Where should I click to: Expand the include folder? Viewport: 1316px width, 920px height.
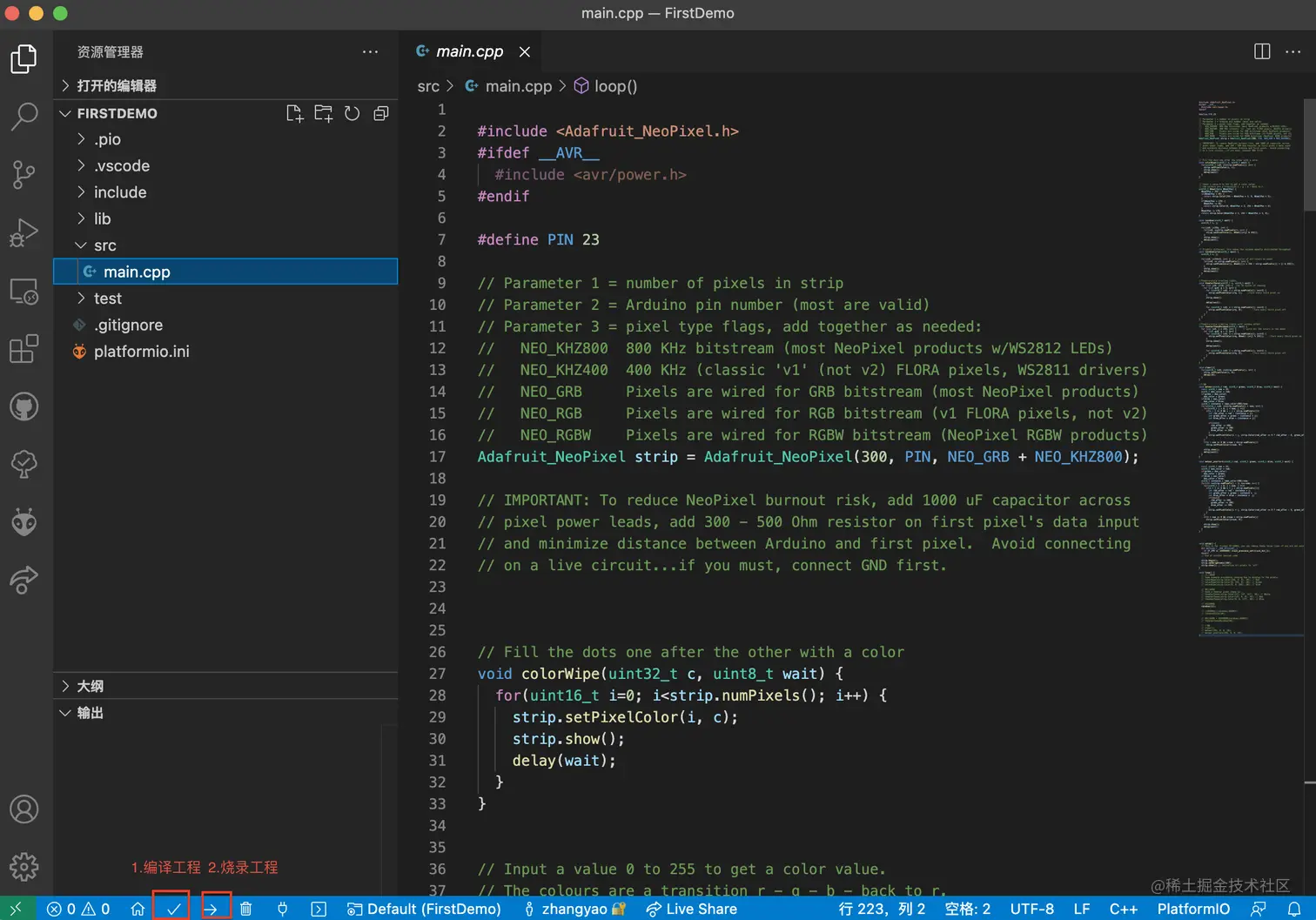[225, 192]
